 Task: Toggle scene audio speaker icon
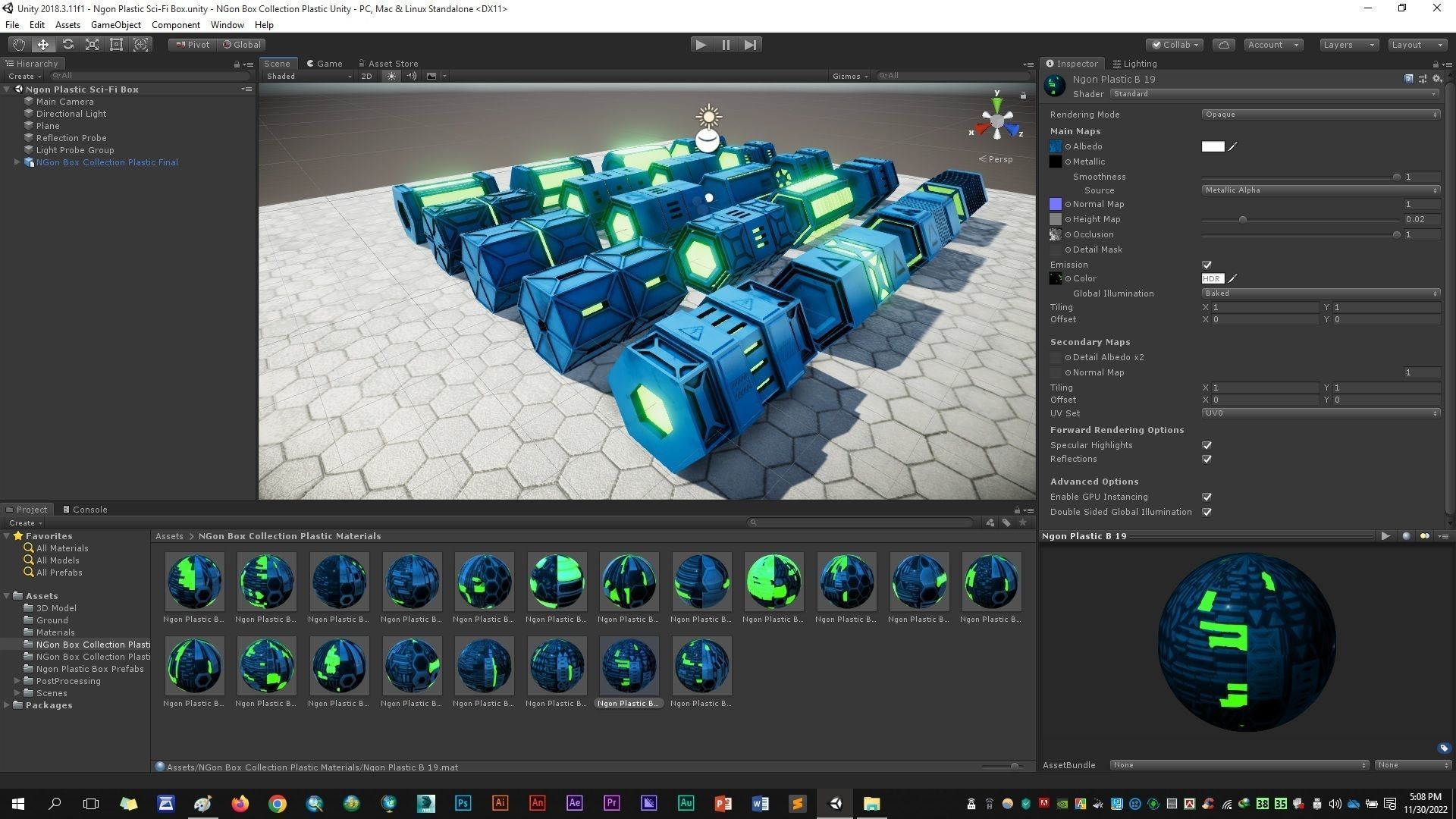click(411, 76)
